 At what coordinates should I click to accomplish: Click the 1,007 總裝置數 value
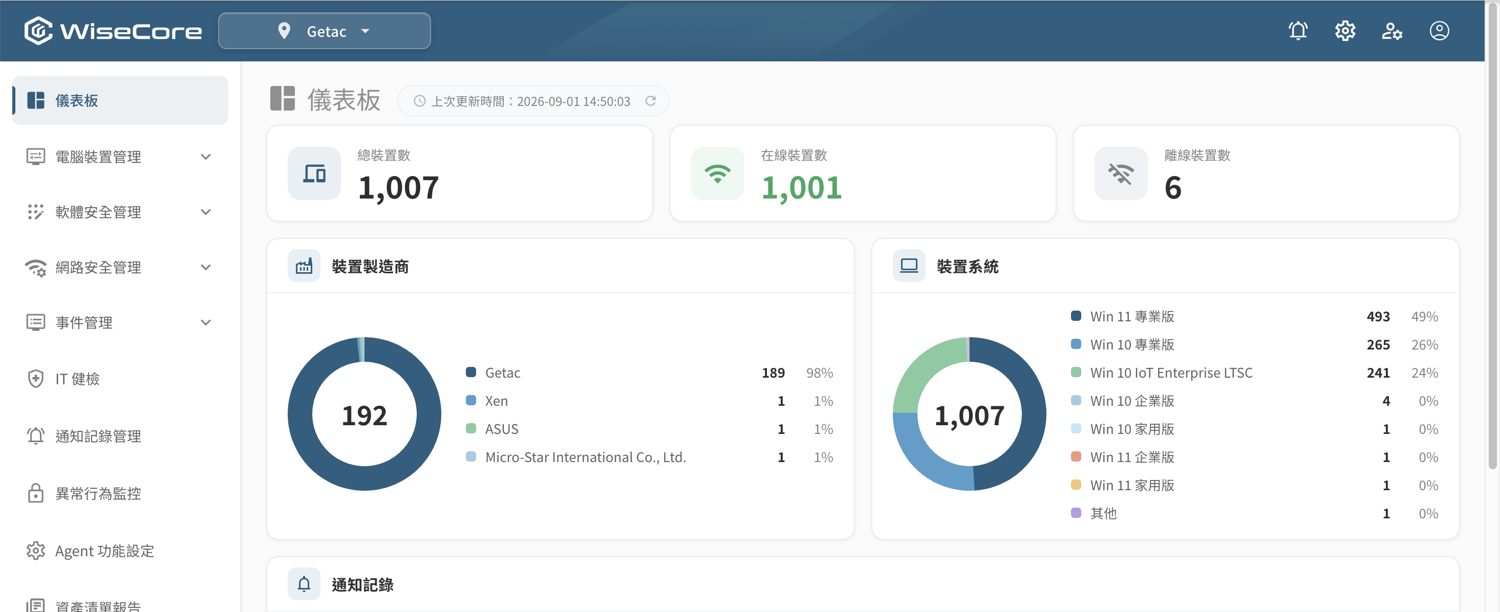coord(399,187)
